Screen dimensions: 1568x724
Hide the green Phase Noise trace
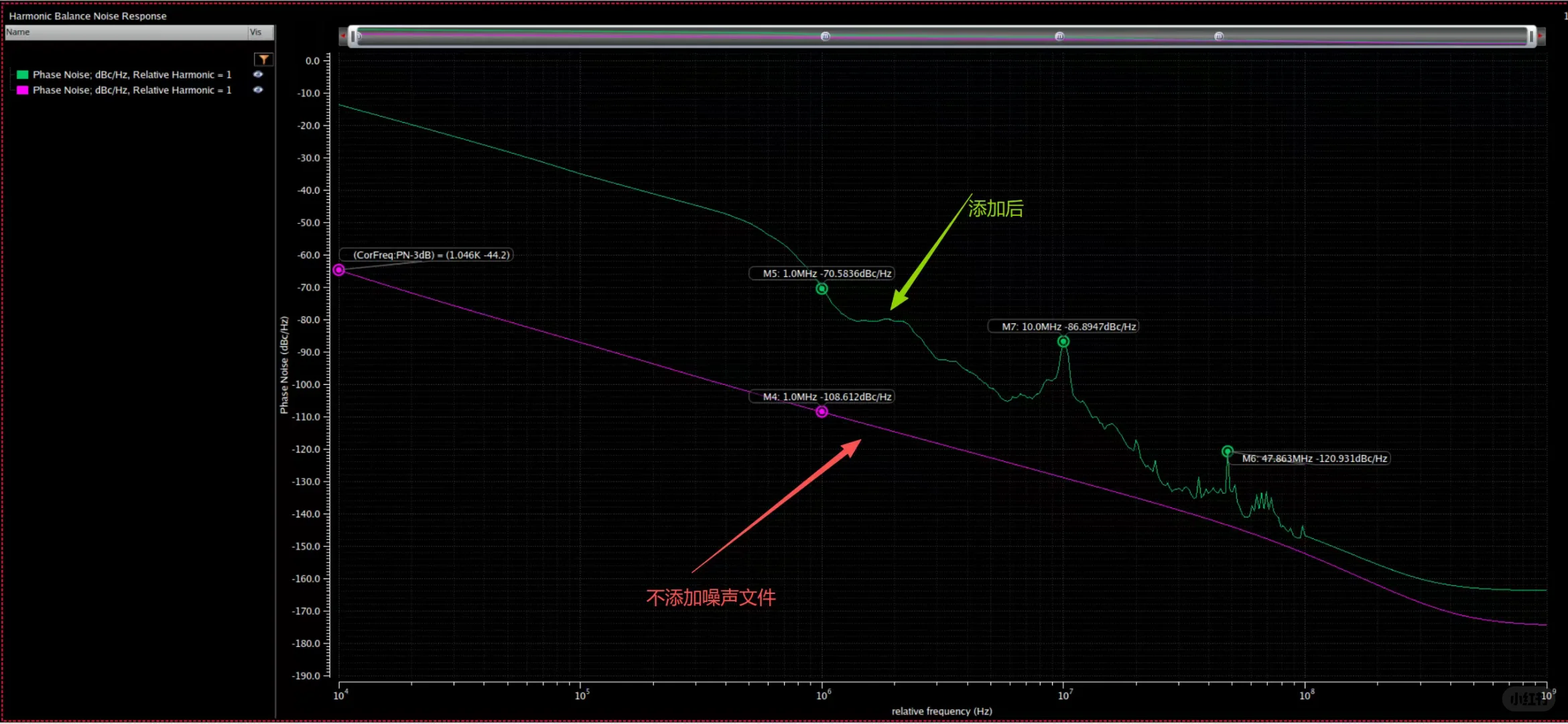(258, 74)
